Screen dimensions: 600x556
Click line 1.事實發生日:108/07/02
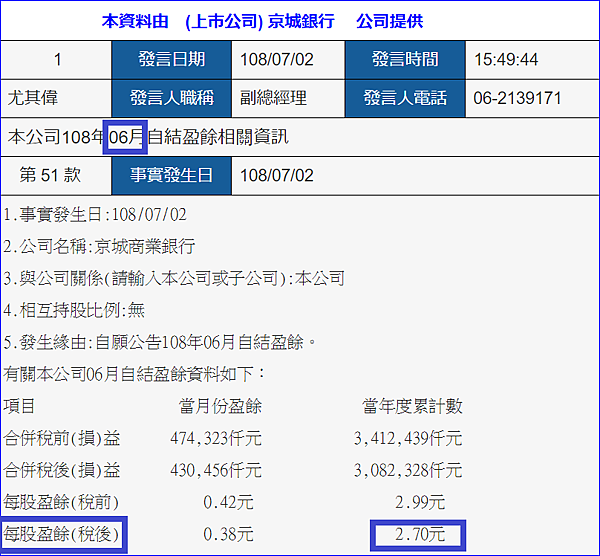95,215
